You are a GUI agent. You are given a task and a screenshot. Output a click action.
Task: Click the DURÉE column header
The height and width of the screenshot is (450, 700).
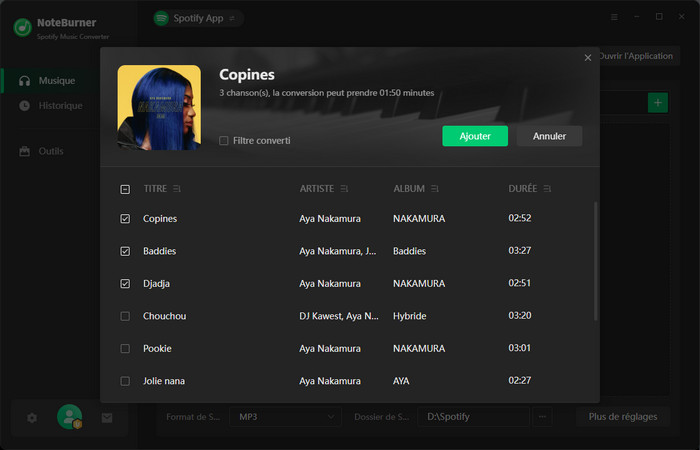pos(523,189)
